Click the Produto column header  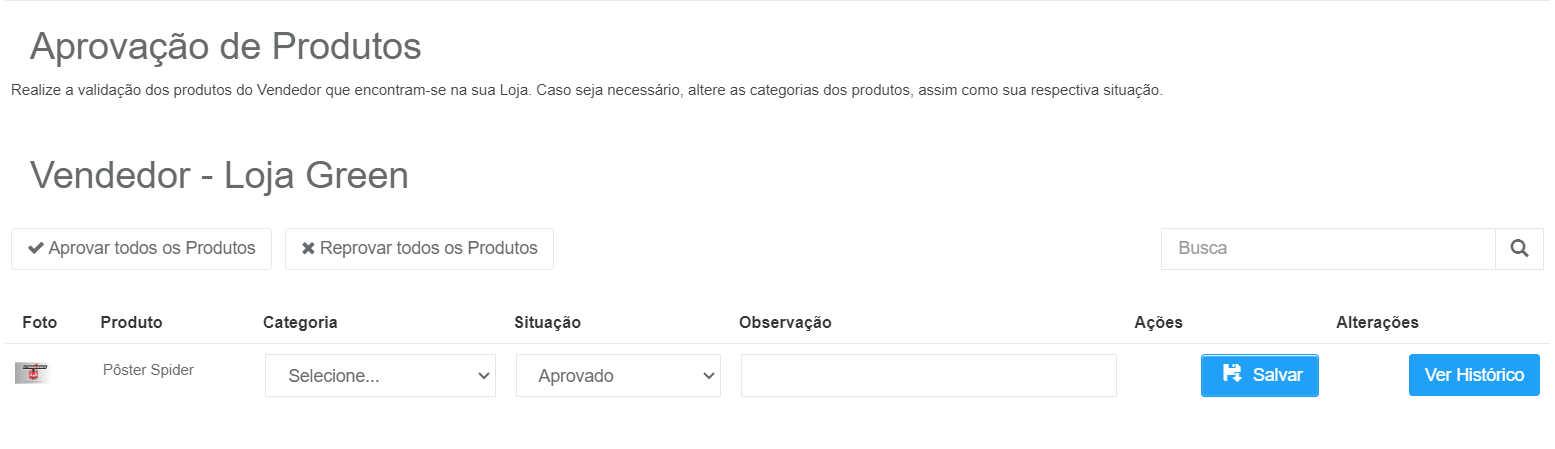131,322
